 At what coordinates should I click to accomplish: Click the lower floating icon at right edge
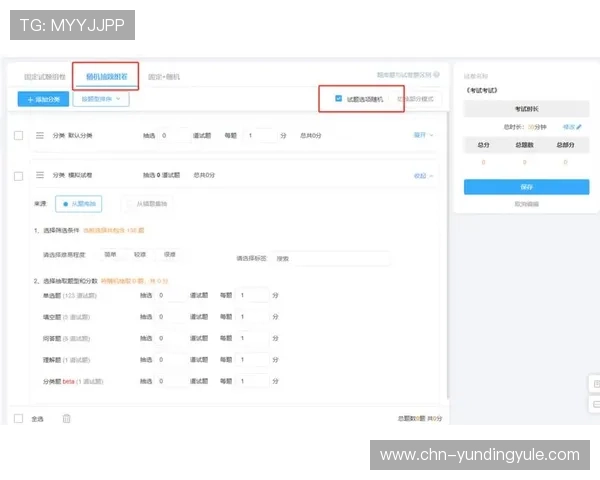click(595, 404)
